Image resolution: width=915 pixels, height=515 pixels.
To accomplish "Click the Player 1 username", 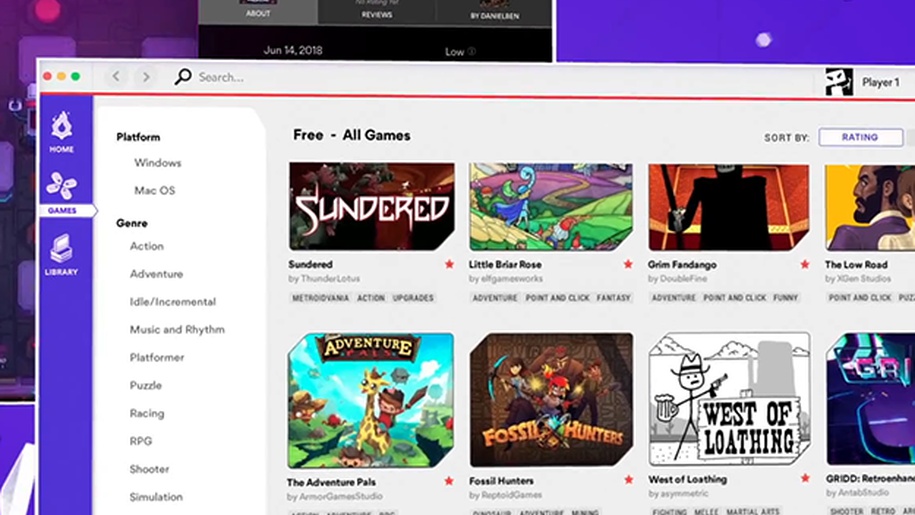I will (x=881, y=82).
